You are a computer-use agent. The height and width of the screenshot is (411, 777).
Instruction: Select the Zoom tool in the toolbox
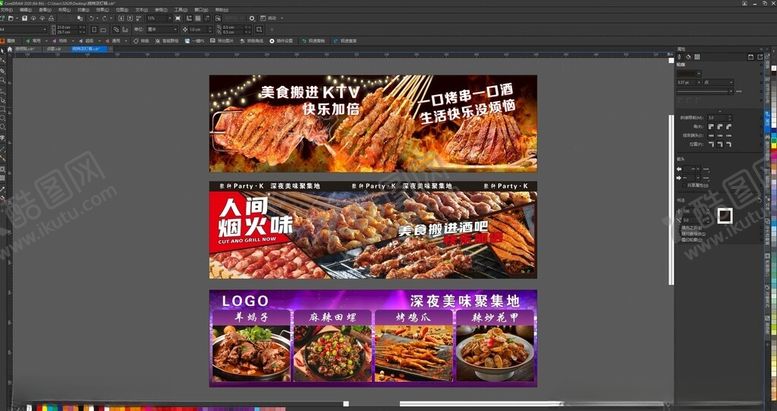pos(2,79)
